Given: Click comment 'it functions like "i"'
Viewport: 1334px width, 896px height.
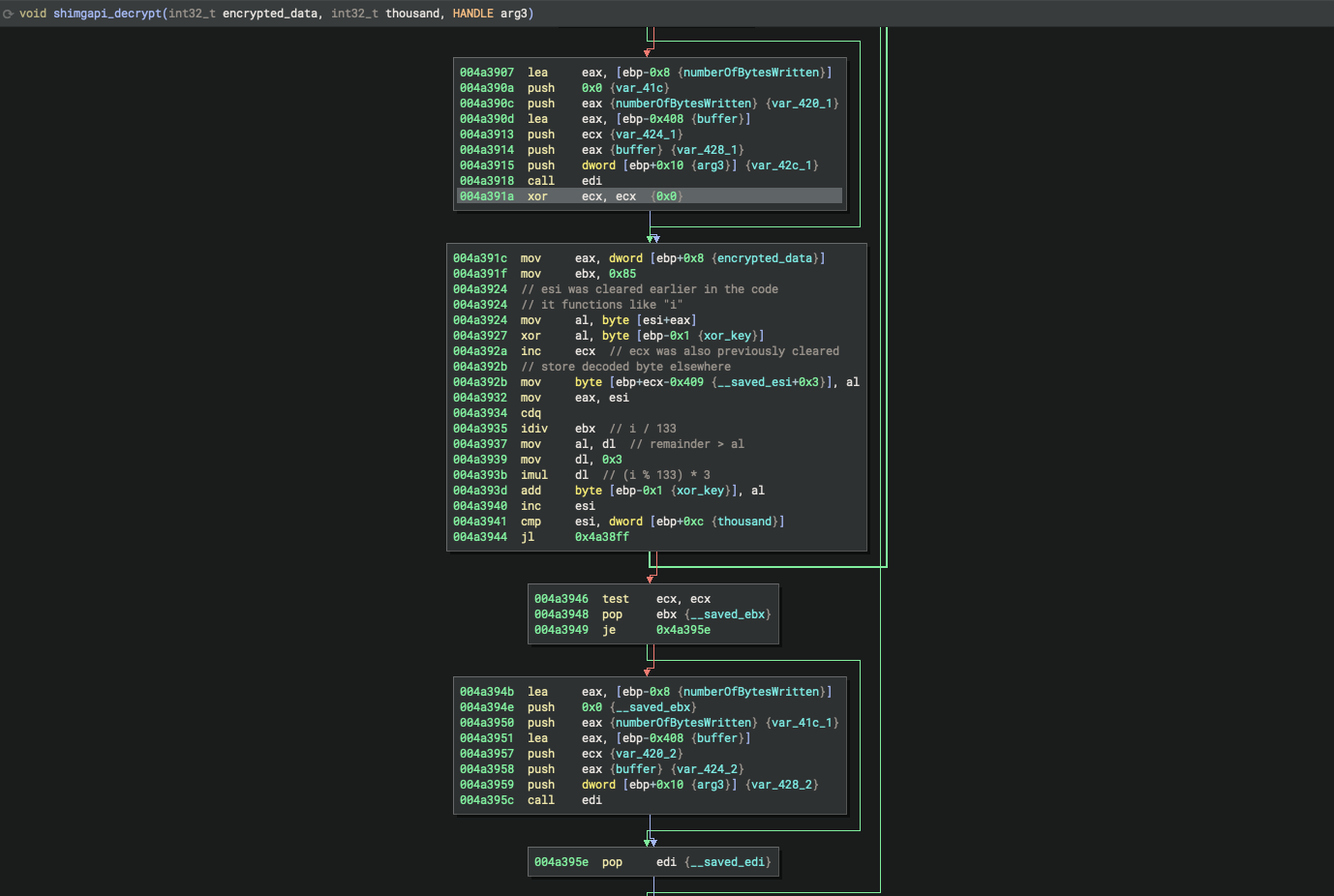Looking at the screenshot, I should pos(602,305).
